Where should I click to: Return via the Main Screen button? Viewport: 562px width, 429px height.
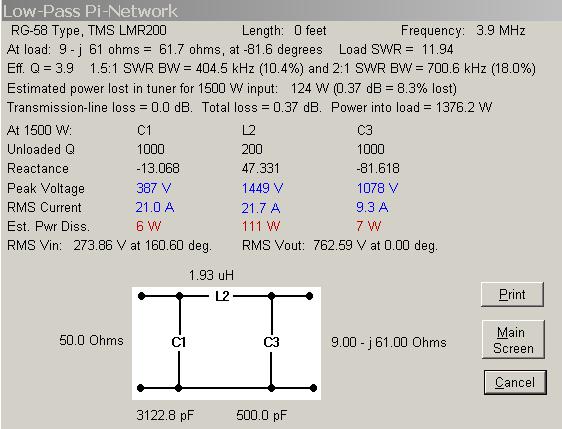pos(513,340)
